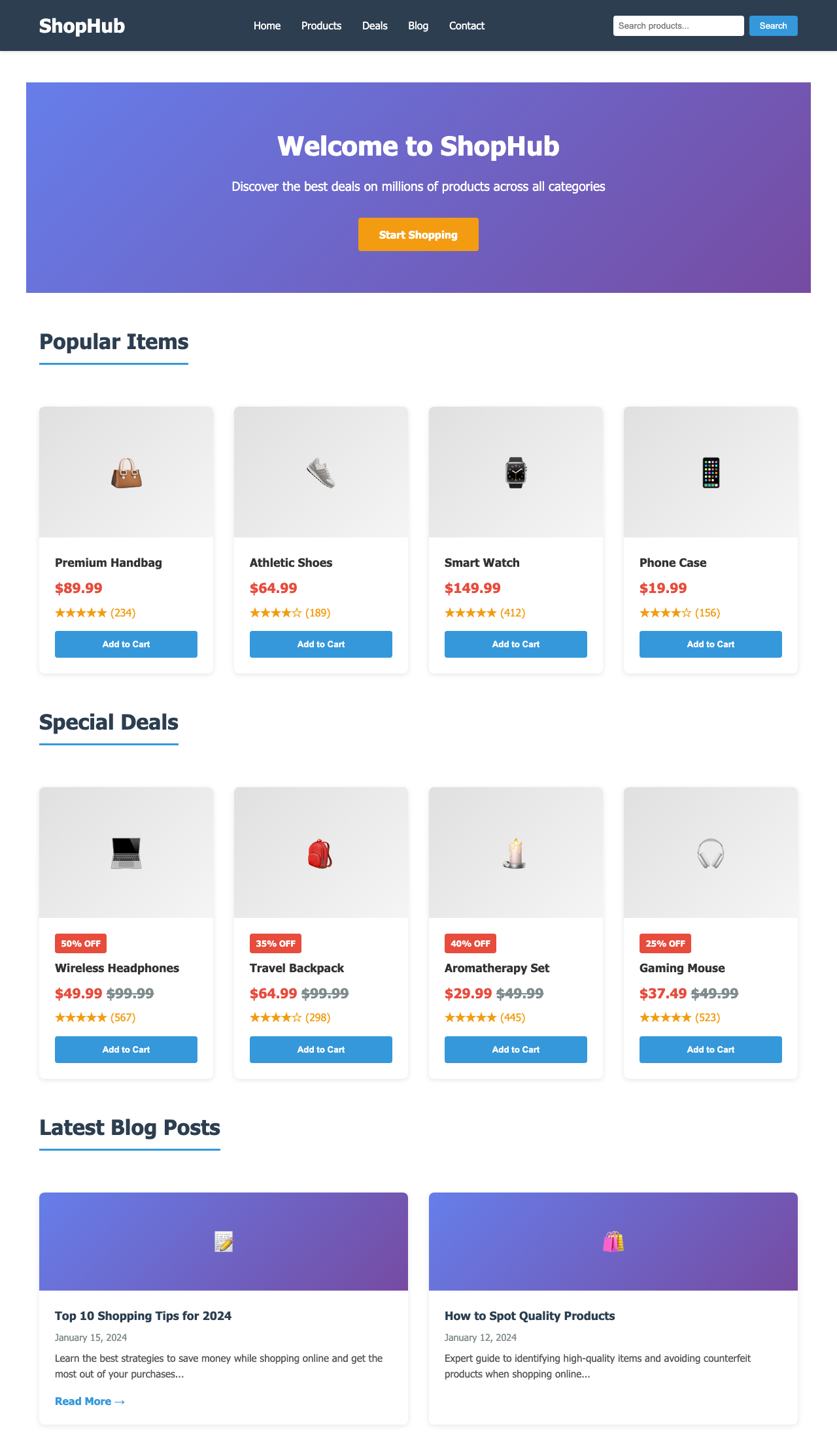The image size is (837, 1456).
Task: Add the Travel Backpack to cart
Action: point(320,1049)
